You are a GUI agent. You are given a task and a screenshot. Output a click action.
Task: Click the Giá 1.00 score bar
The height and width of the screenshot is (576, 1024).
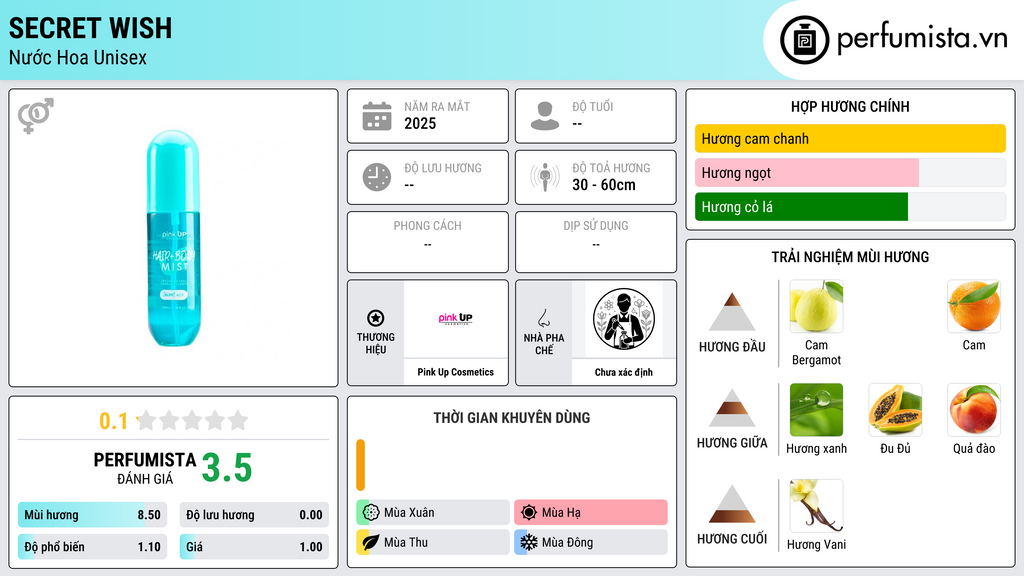254,547
